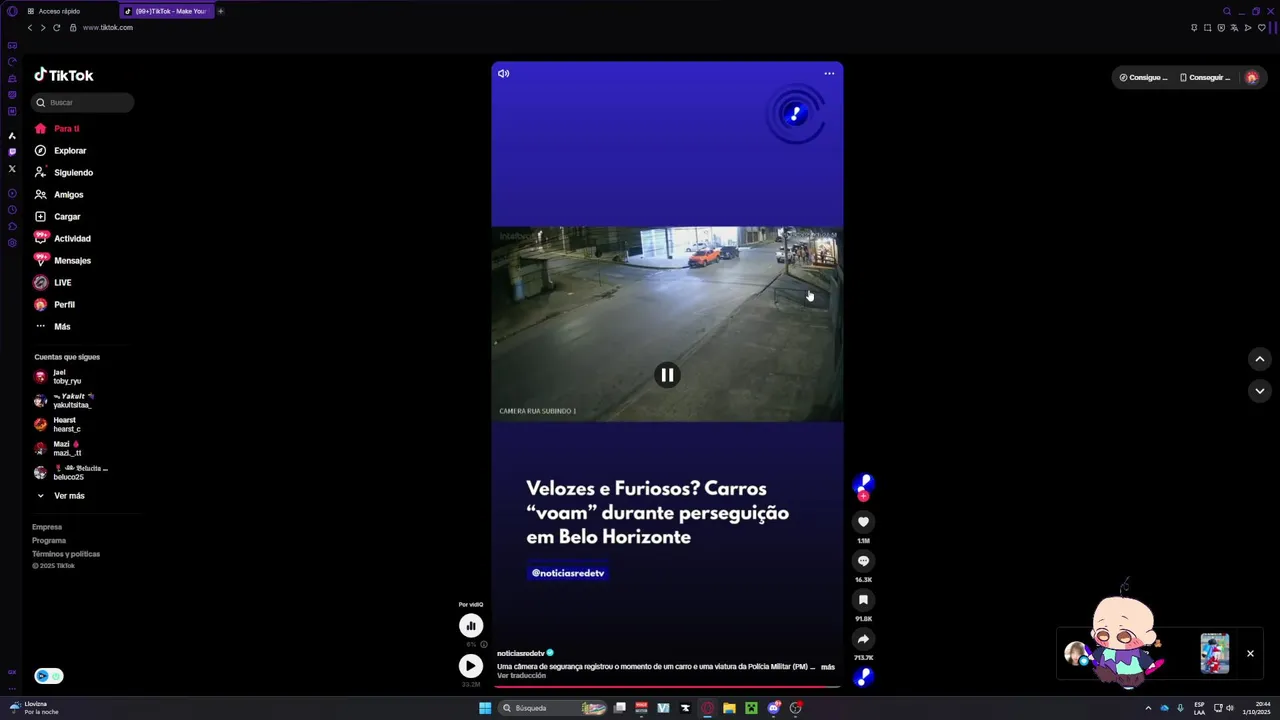Image resolution: width=1280 pixels, height=720 pixels.
Task: Open the sound disc at bottom
Action: click(863, 677)
